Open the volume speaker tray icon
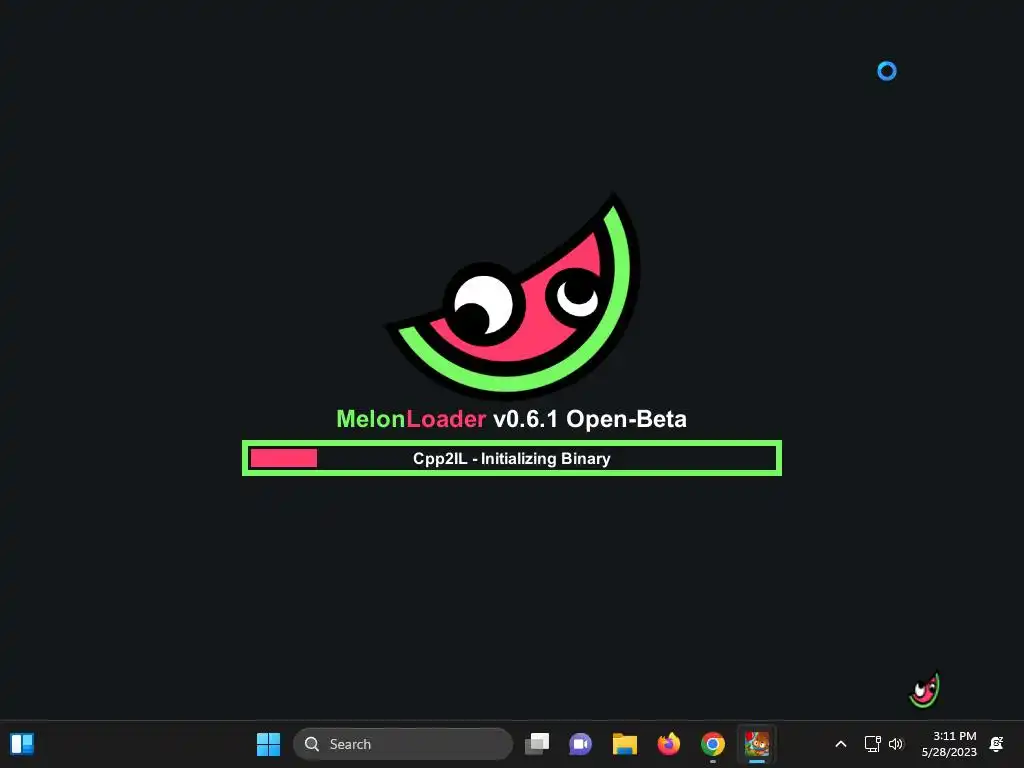Viewport: 1024px width, 768px height. point(896,744)
